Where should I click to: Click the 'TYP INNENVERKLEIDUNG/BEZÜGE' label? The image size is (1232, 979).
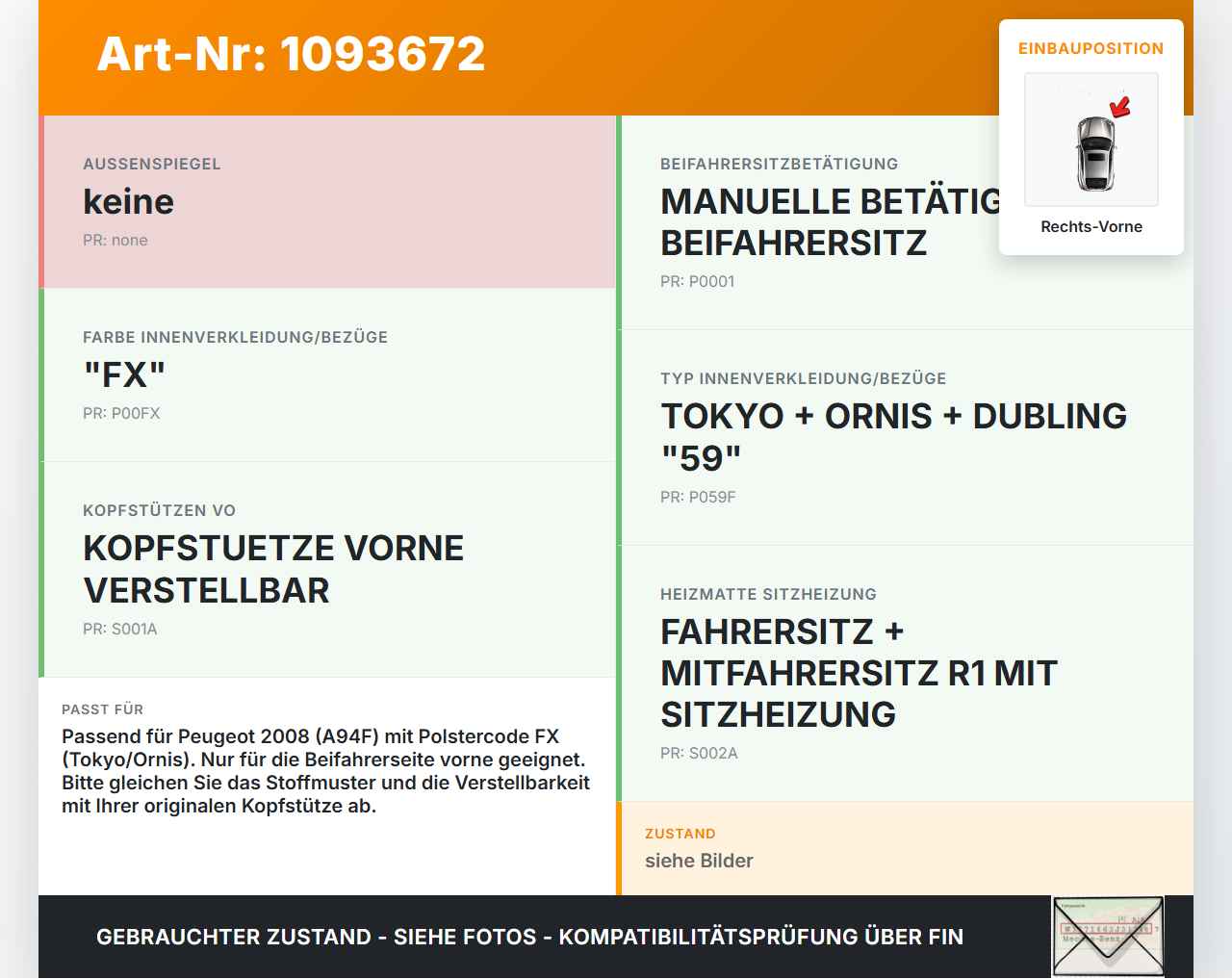(804, 378)
